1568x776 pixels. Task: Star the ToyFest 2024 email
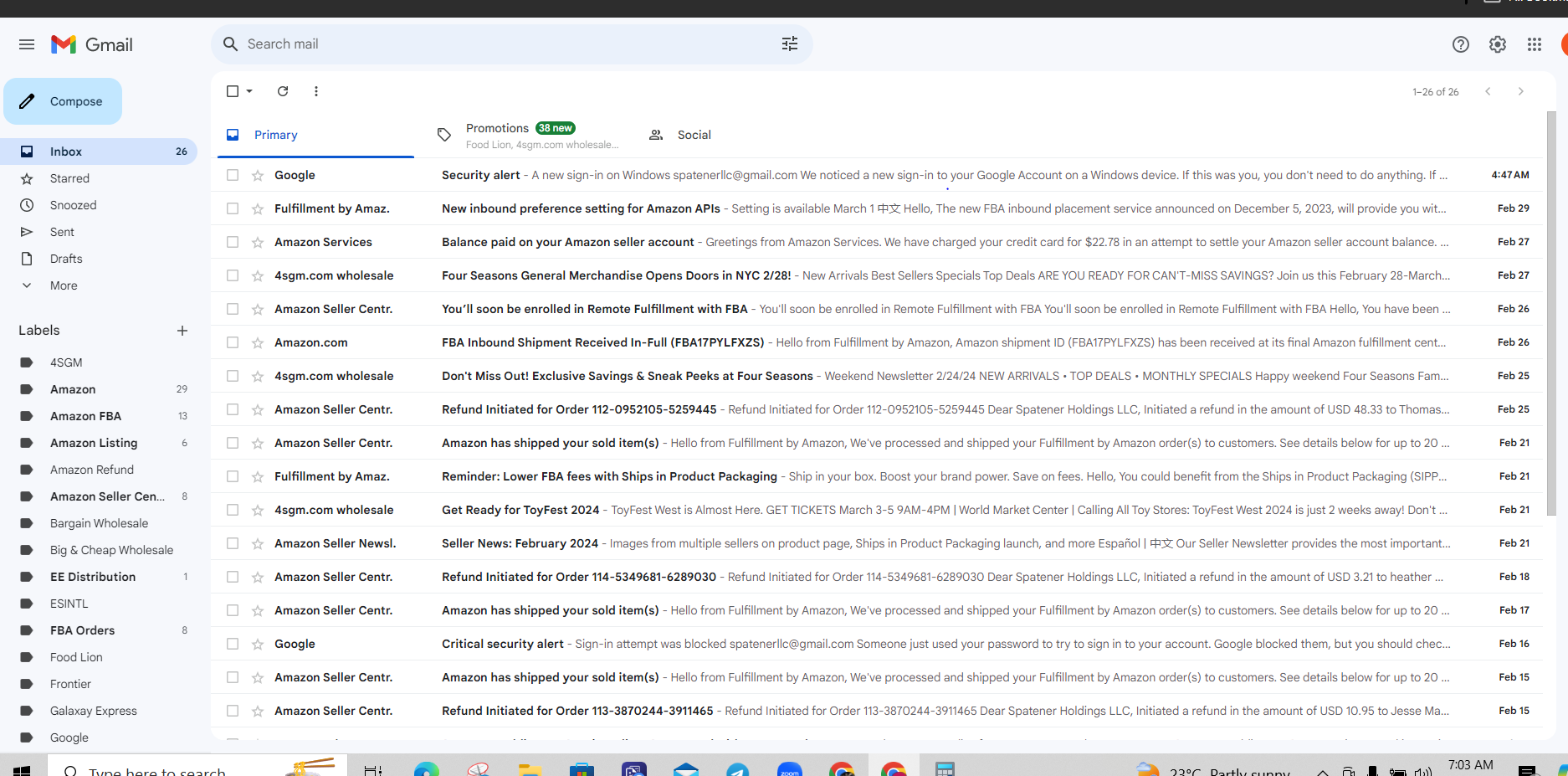(258, 511)
